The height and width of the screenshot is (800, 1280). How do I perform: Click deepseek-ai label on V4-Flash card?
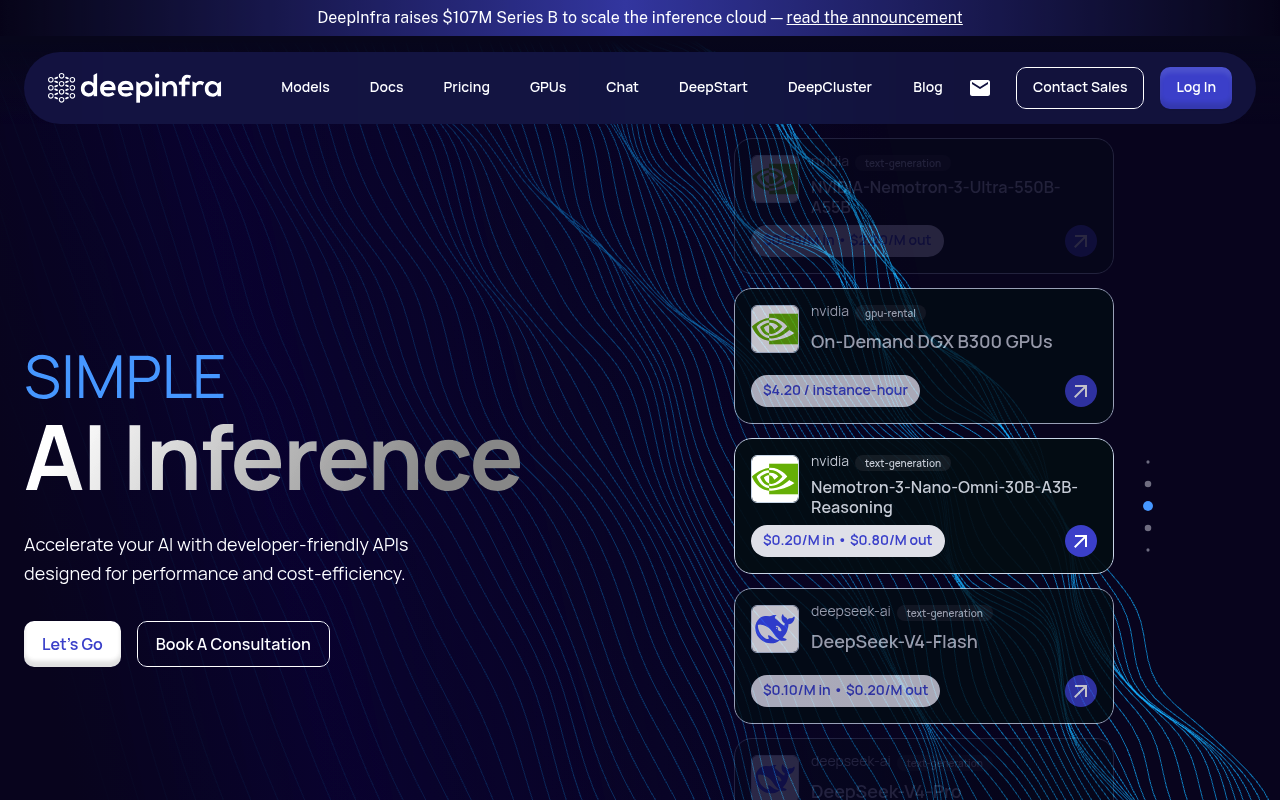(850, 611)
